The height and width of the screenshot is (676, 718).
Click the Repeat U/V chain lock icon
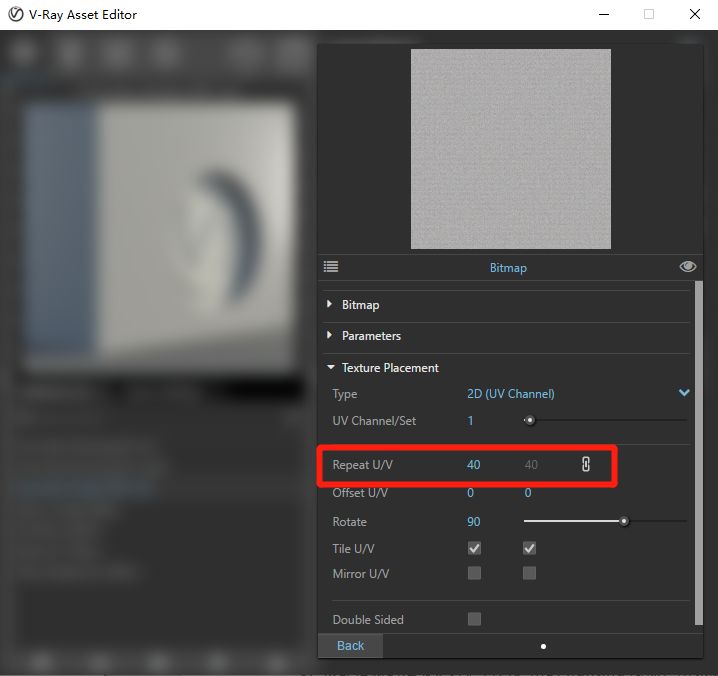[x=586, y=464]
